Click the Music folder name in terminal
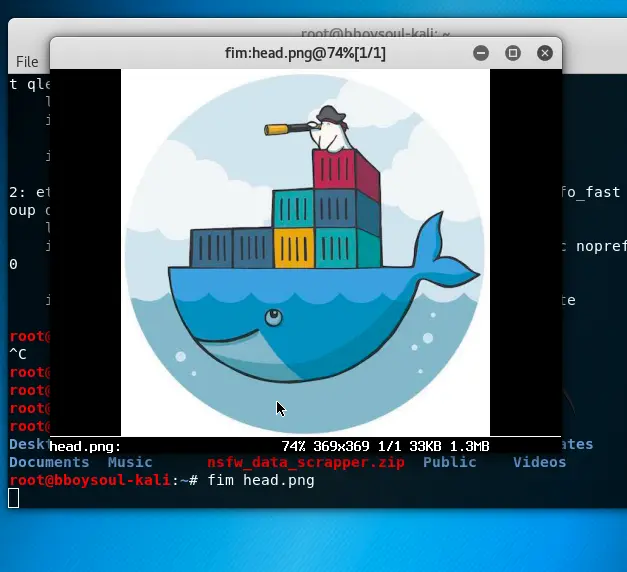The image size is (627, 572). pyautogui.click(x=130, y=462)
